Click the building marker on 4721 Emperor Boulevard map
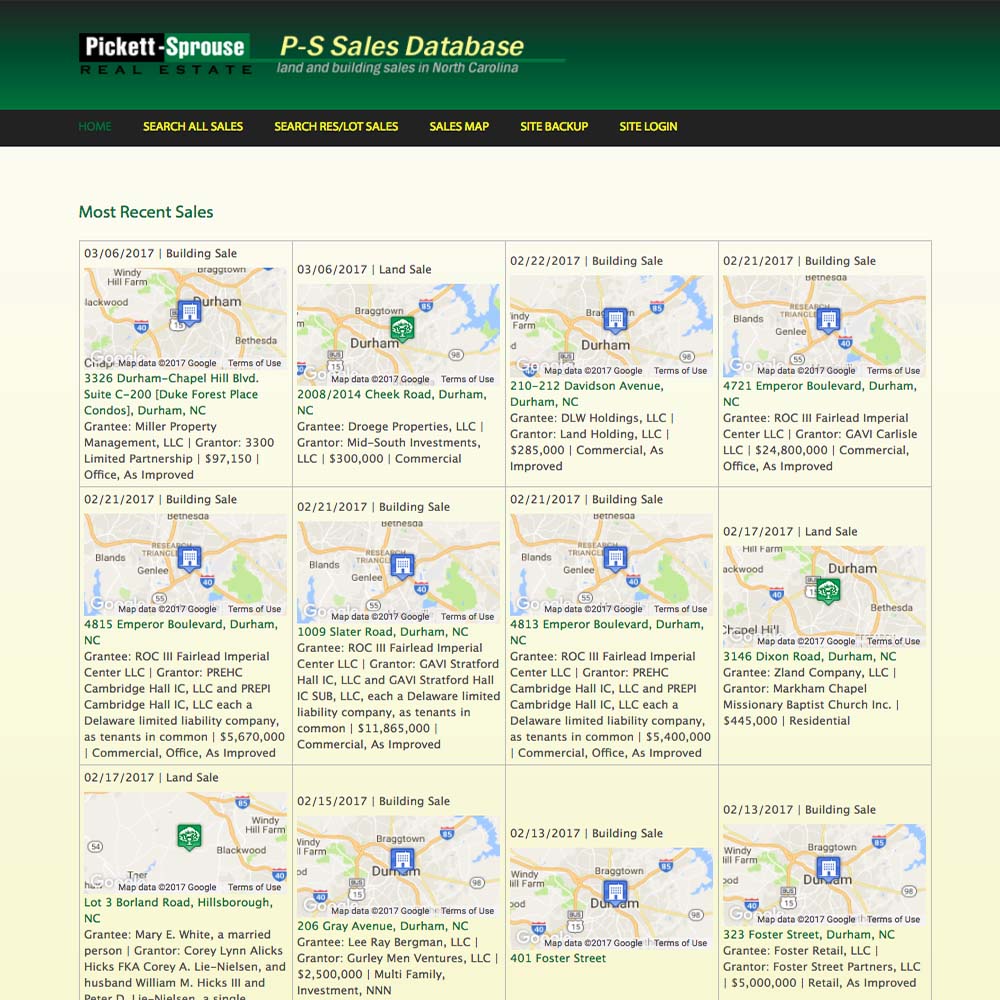Image resolution: width=1000 pixels, height=1000 pixels. click(826, 320)
